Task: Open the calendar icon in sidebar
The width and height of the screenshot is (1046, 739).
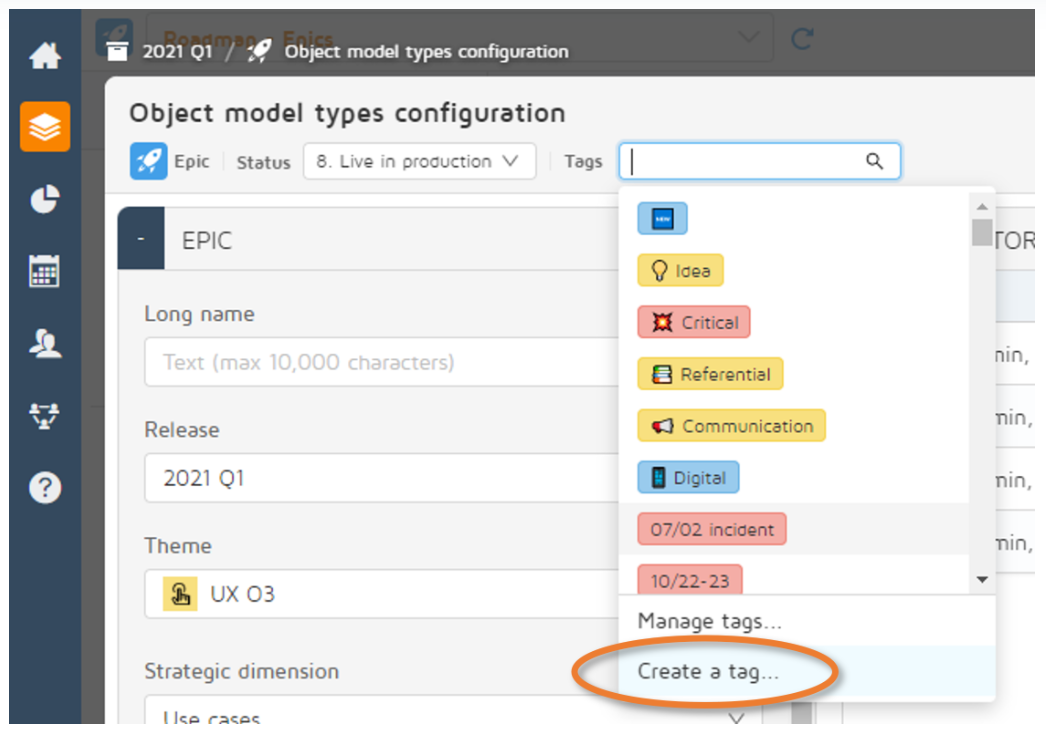Action: point(45,271)
